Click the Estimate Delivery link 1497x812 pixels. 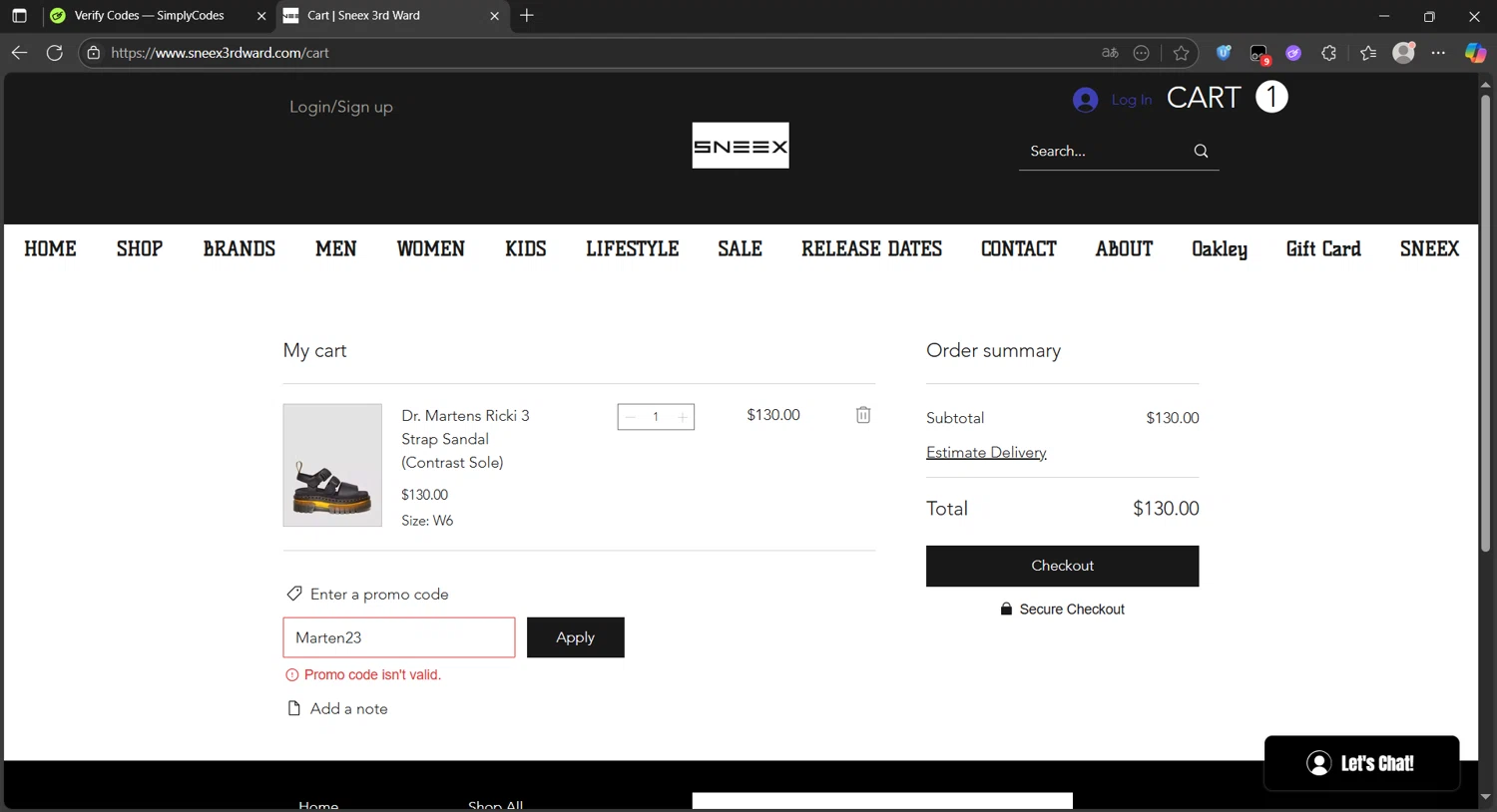[986, 452]
